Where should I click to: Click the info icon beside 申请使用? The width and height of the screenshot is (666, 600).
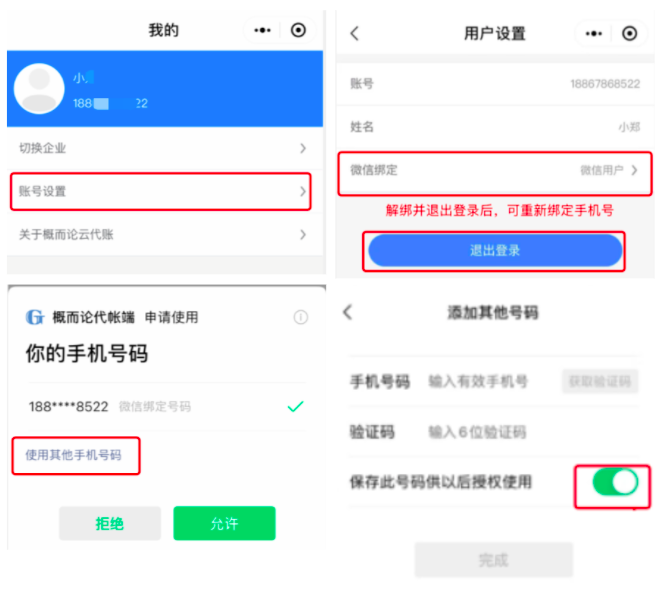(x=301, y=317)
